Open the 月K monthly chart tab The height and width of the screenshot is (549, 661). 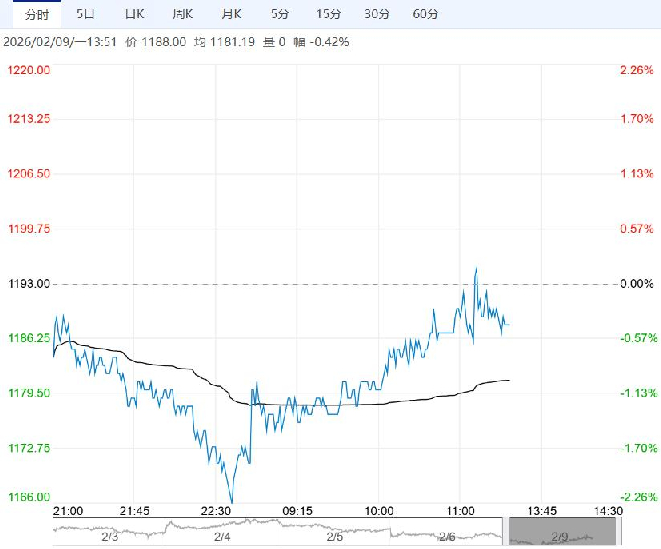pyautogui.click(x=231, y=14)
